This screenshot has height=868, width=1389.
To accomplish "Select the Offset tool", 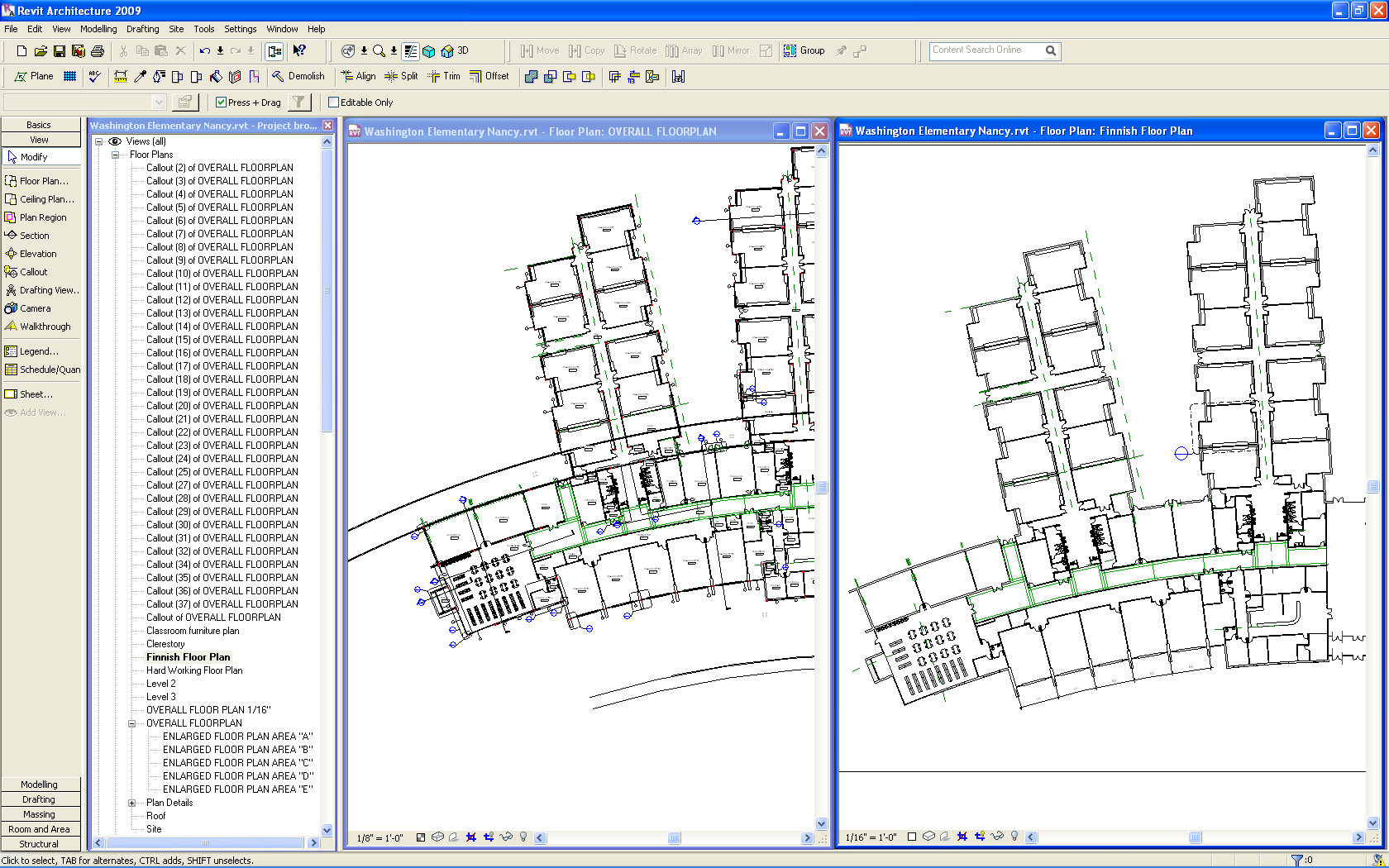I will pos(489,76).
